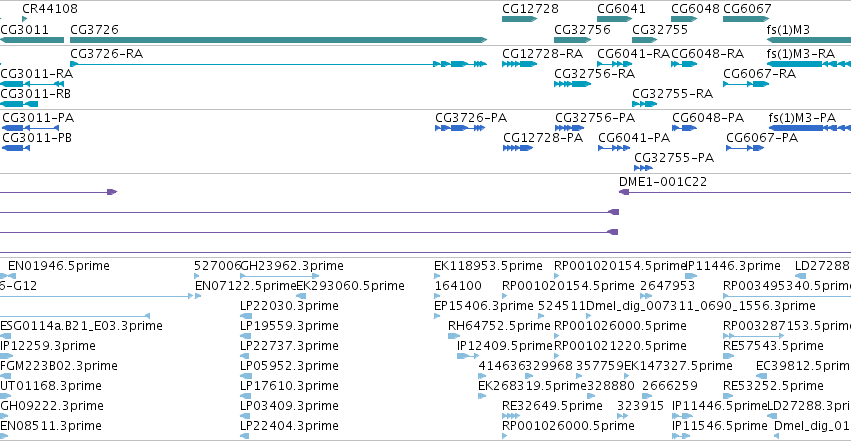Select the 164100 feature label
This screenshot has height=441, width=851.
[458, 286]
